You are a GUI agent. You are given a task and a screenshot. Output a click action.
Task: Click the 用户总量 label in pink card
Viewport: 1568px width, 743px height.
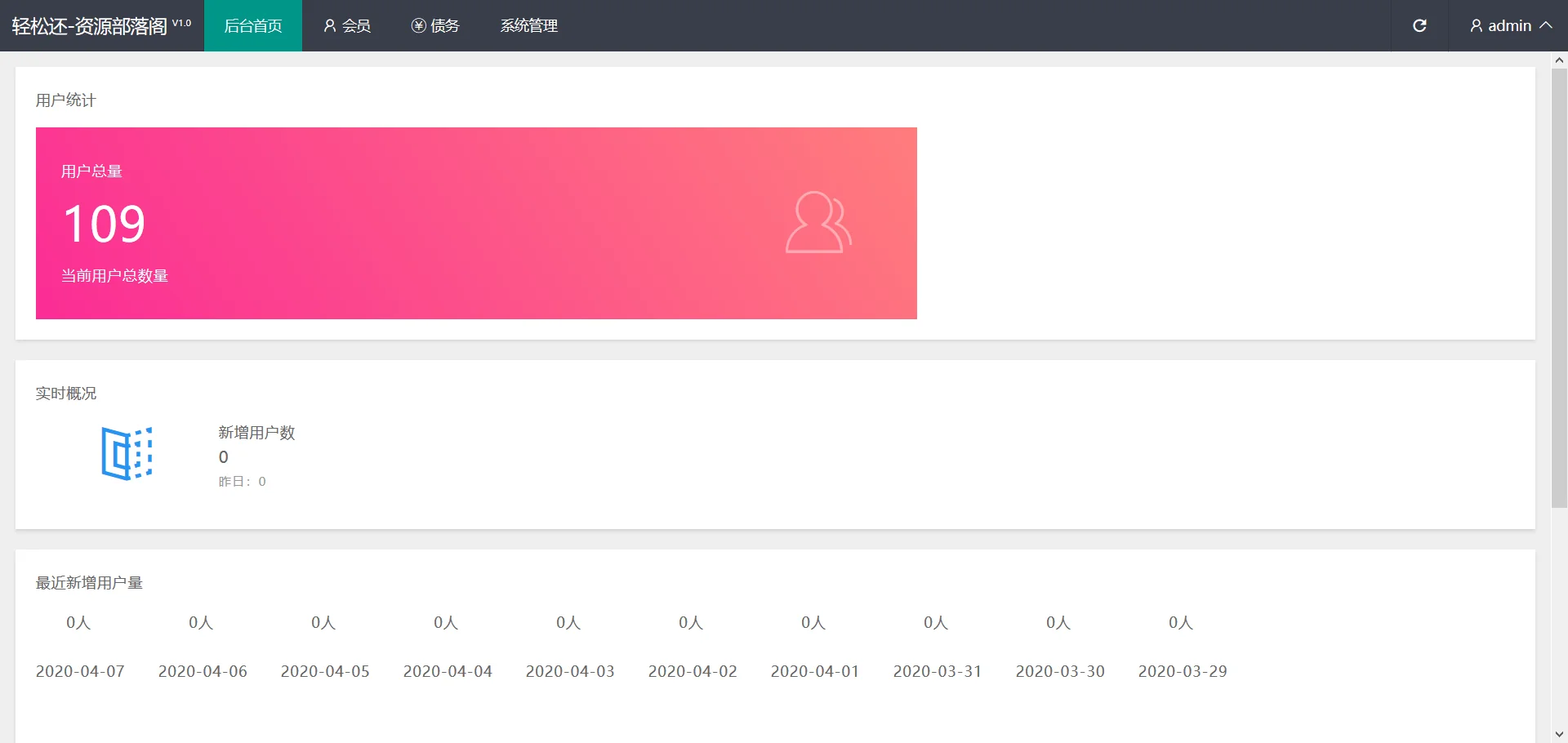(91, 171)
